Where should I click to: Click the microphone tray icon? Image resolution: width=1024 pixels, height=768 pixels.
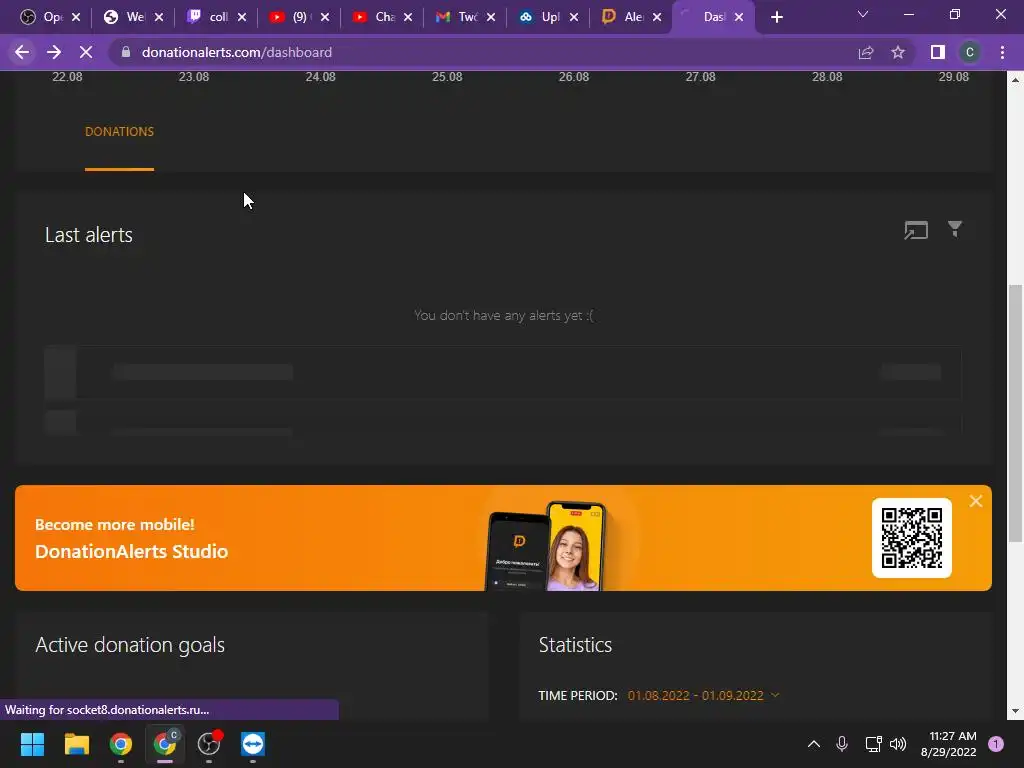pos(842,744)
